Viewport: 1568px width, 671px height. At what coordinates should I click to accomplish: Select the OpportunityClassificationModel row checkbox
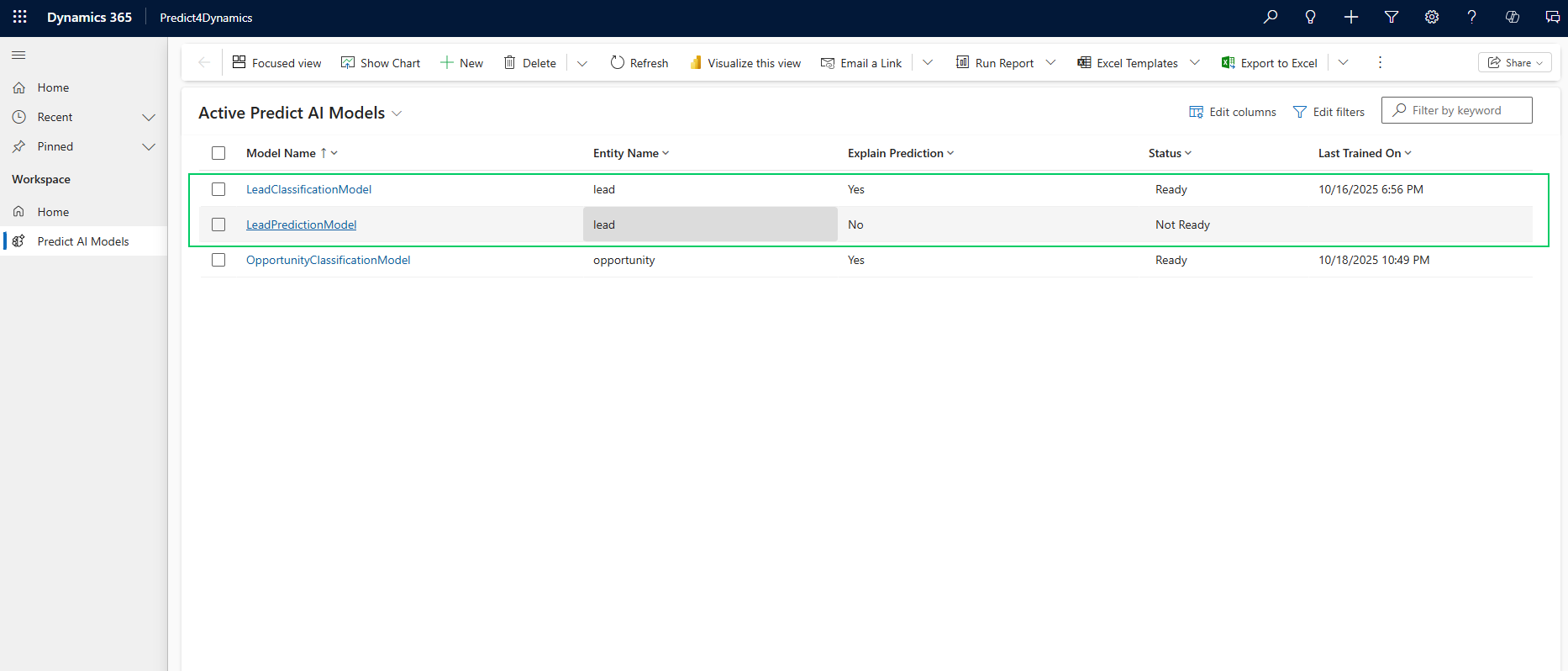tap(218, 260)
